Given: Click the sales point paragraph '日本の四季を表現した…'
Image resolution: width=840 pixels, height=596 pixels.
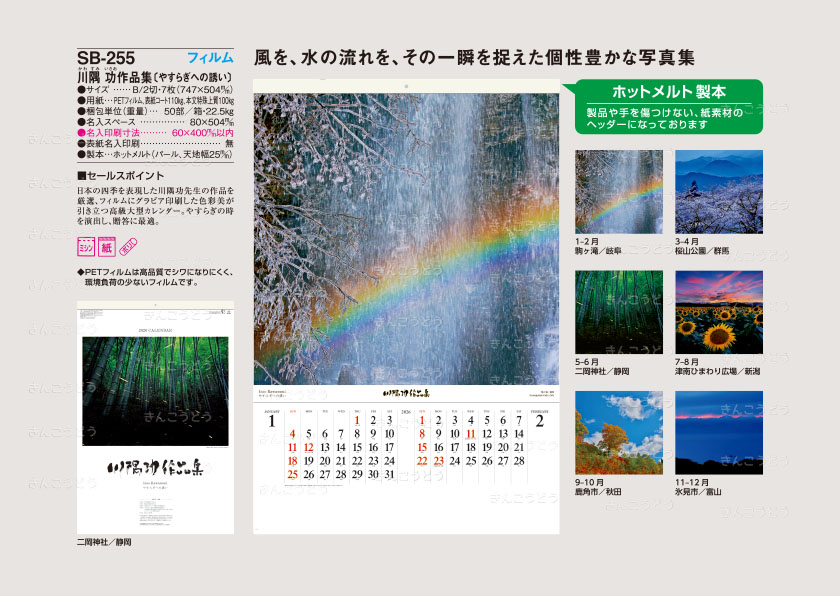Looking at the screenshot, I should 155,206.
